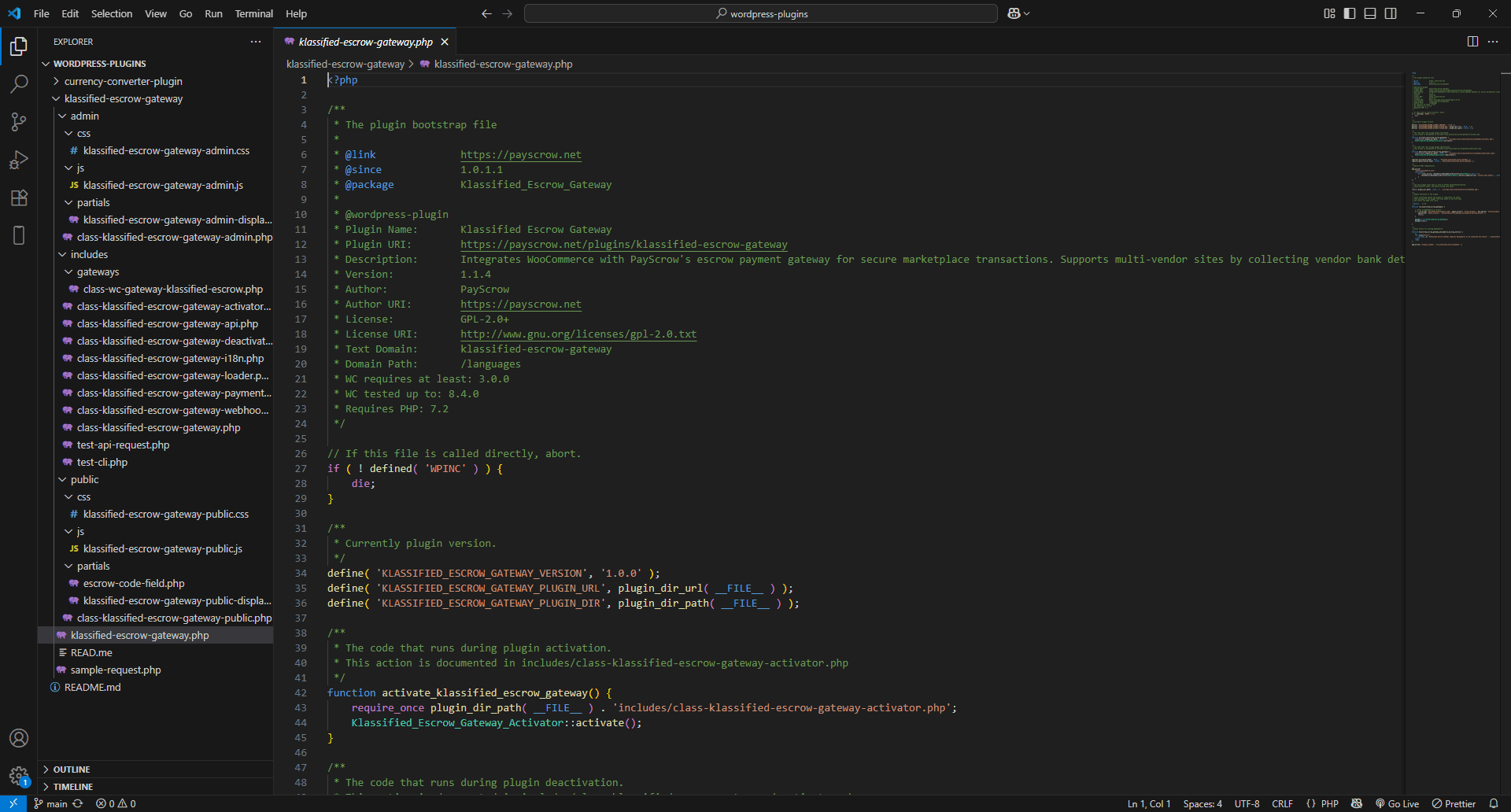Open Run and Debug view

[x=19, y=160]
